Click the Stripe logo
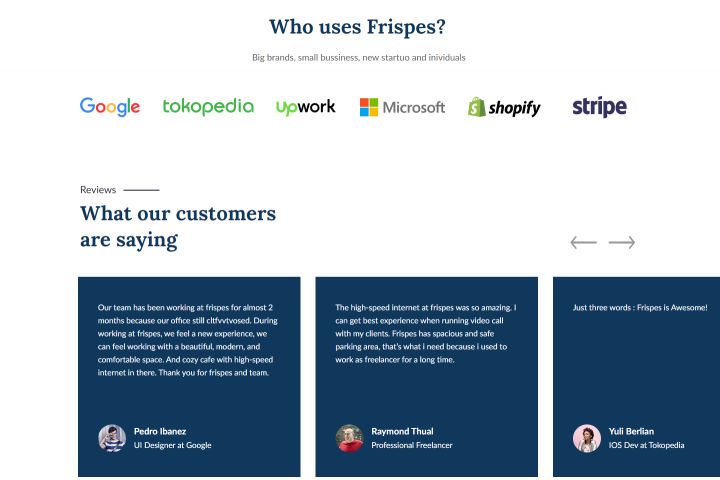Viewport: 720px width, 480px height. pos(599,107)
